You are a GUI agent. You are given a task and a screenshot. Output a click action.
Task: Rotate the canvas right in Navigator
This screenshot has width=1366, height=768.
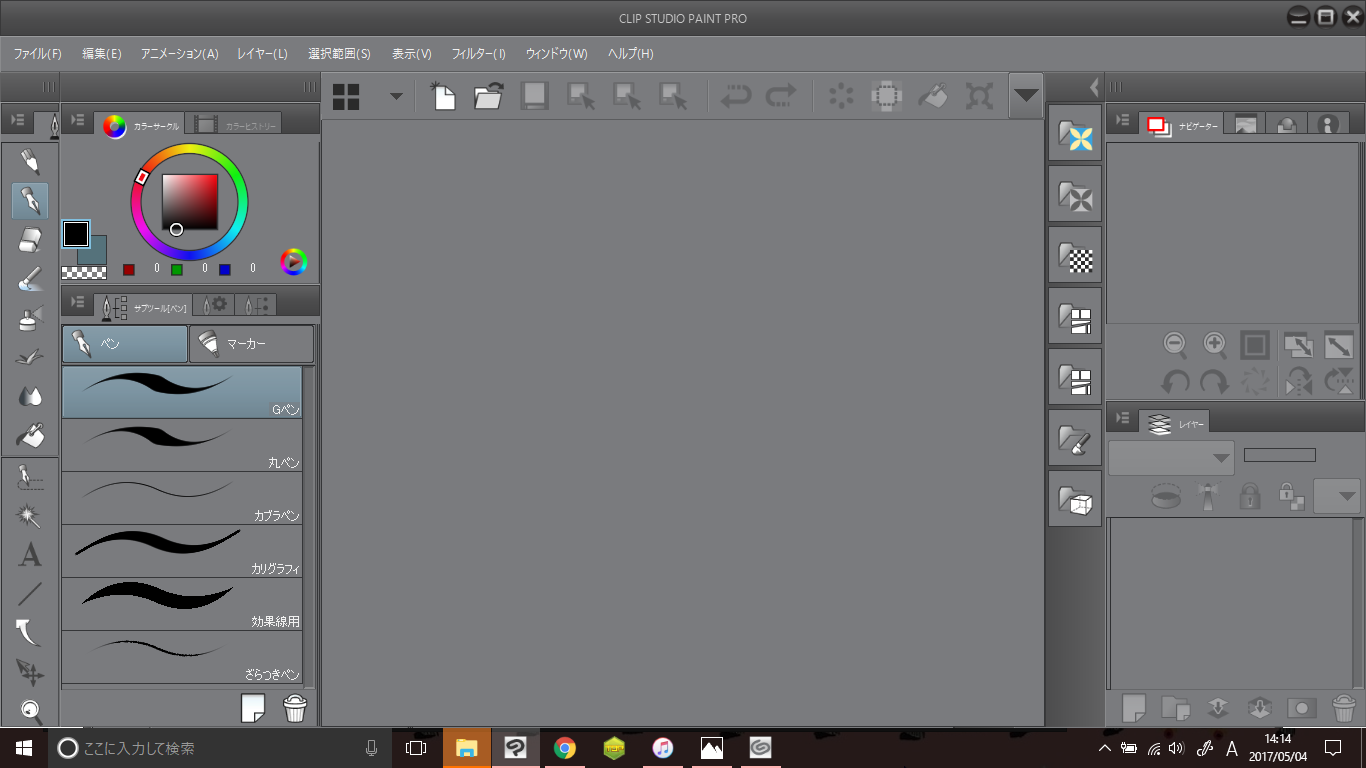point(1215,382)
